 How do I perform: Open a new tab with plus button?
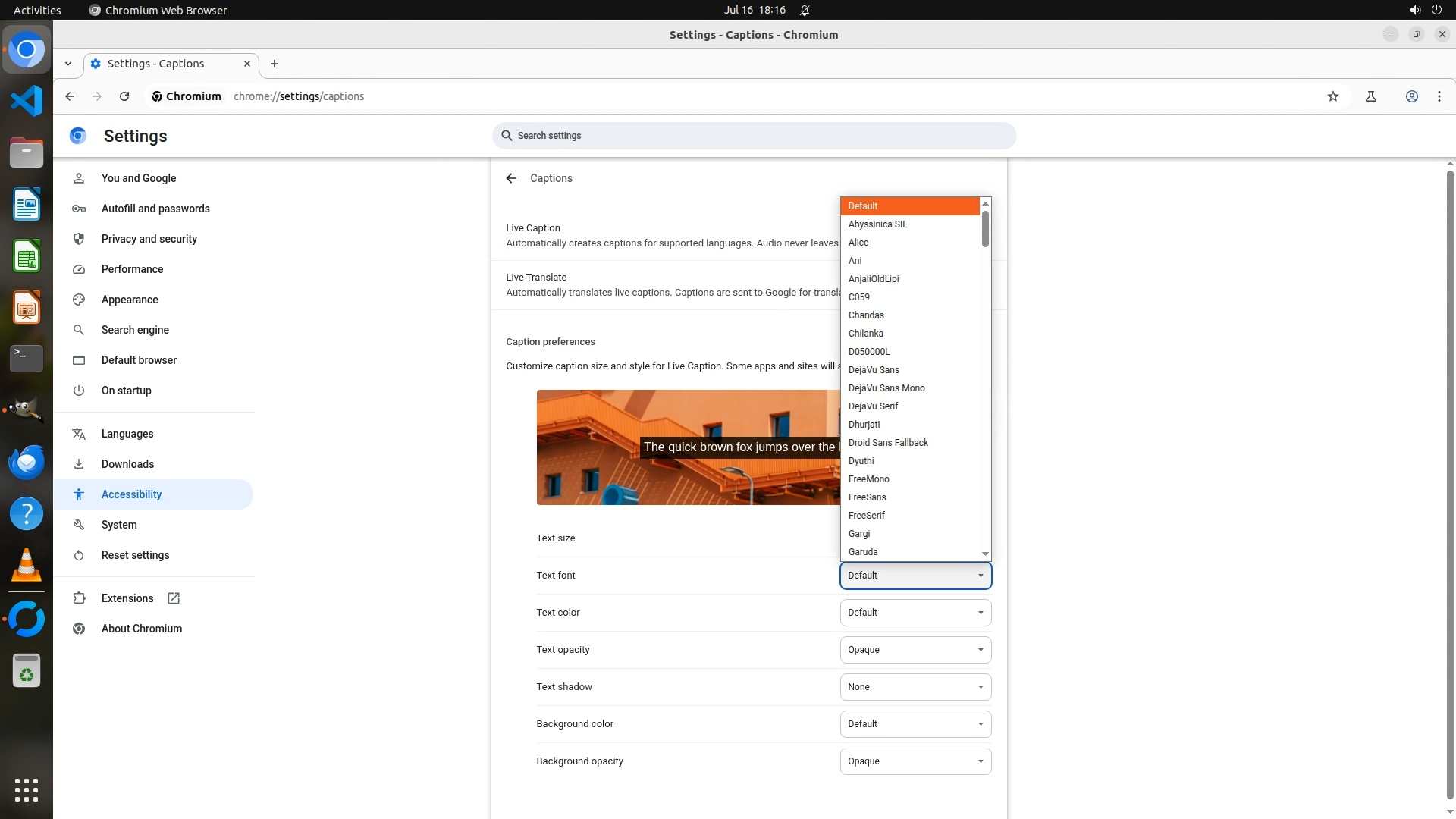pos(275,64)
